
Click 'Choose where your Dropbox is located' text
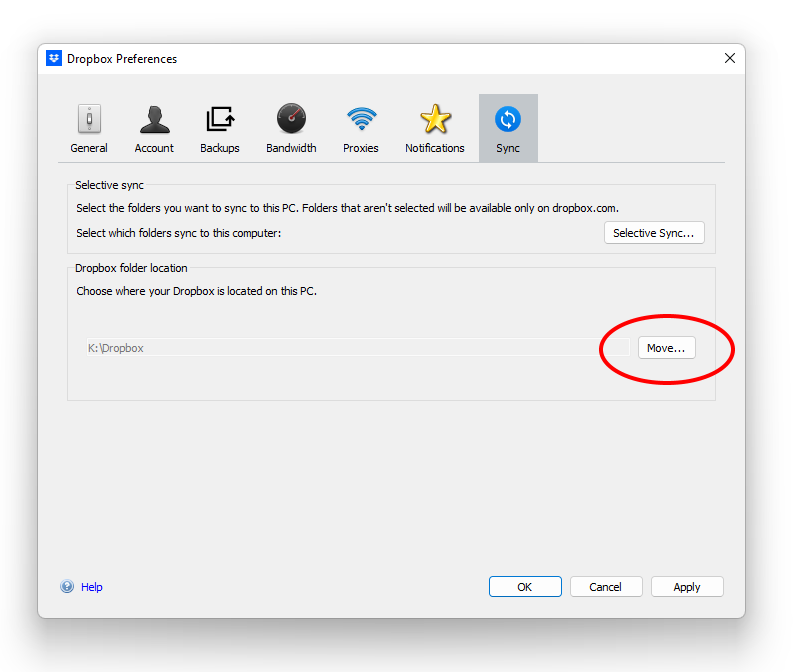196,291
